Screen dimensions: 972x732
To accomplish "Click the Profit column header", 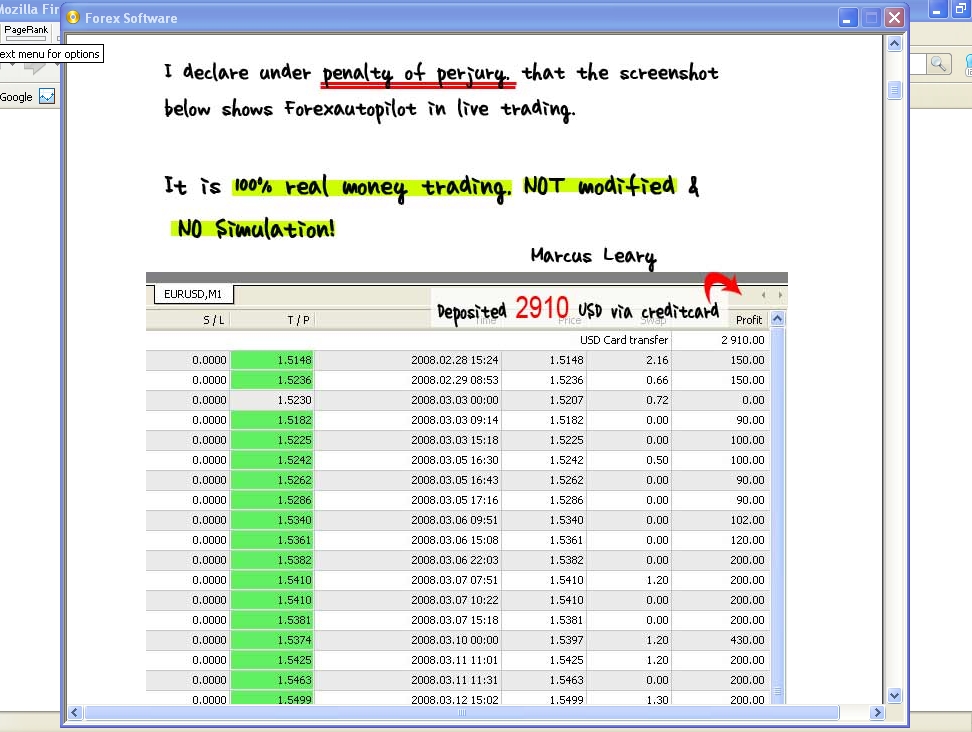I will 748,320.
